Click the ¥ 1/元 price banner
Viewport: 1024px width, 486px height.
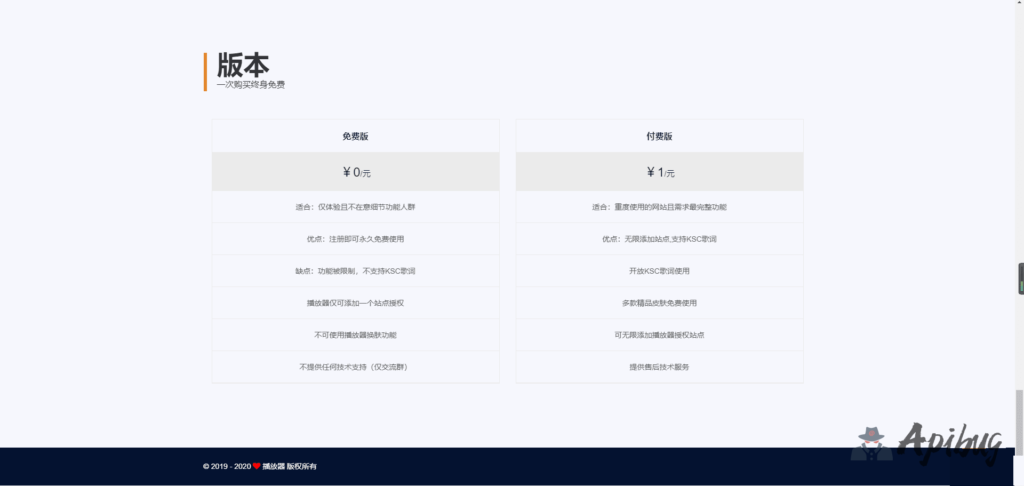click(659, 172)
